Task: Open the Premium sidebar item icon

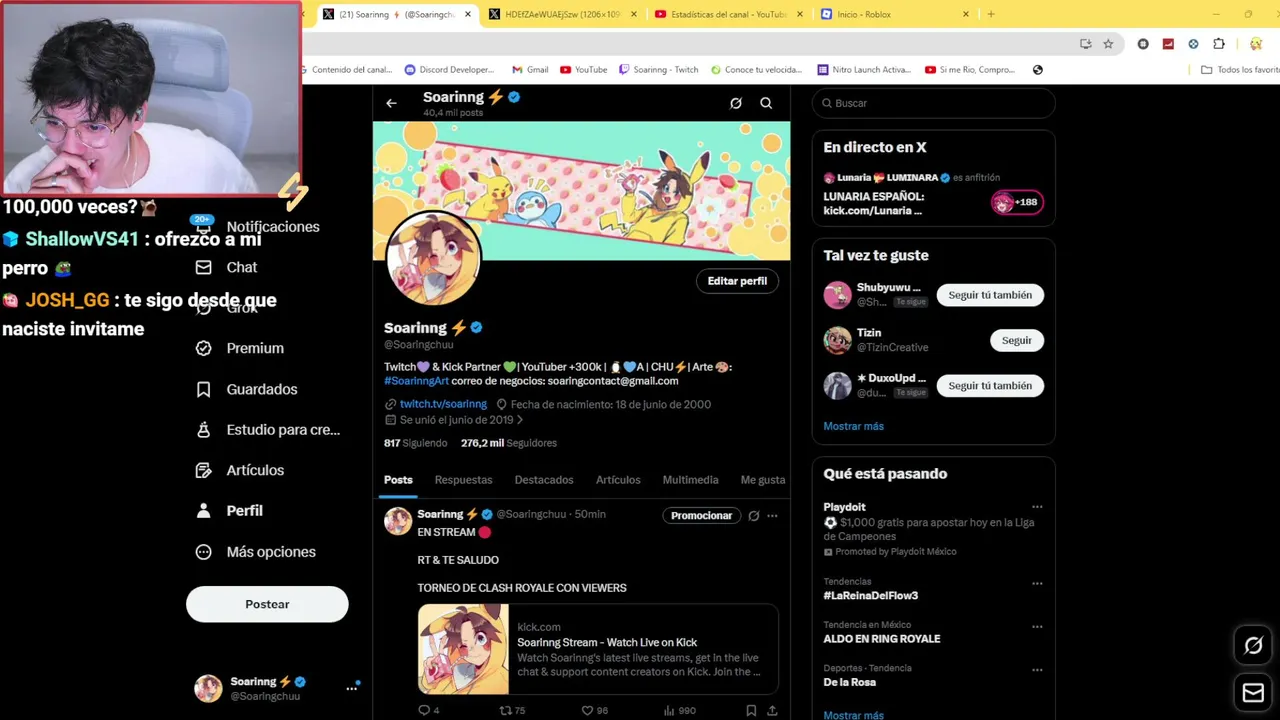Action: [x=204, y=348]
